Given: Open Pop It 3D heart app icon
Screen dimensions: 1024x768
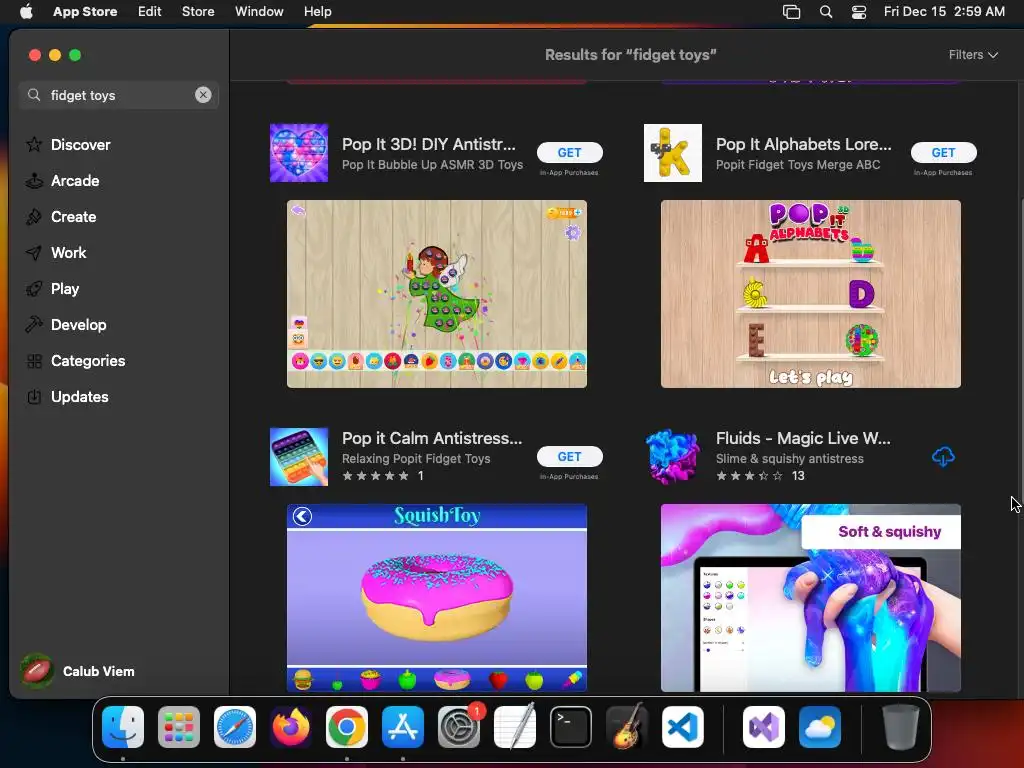Looking at the screenshot, I should [299, 153].
